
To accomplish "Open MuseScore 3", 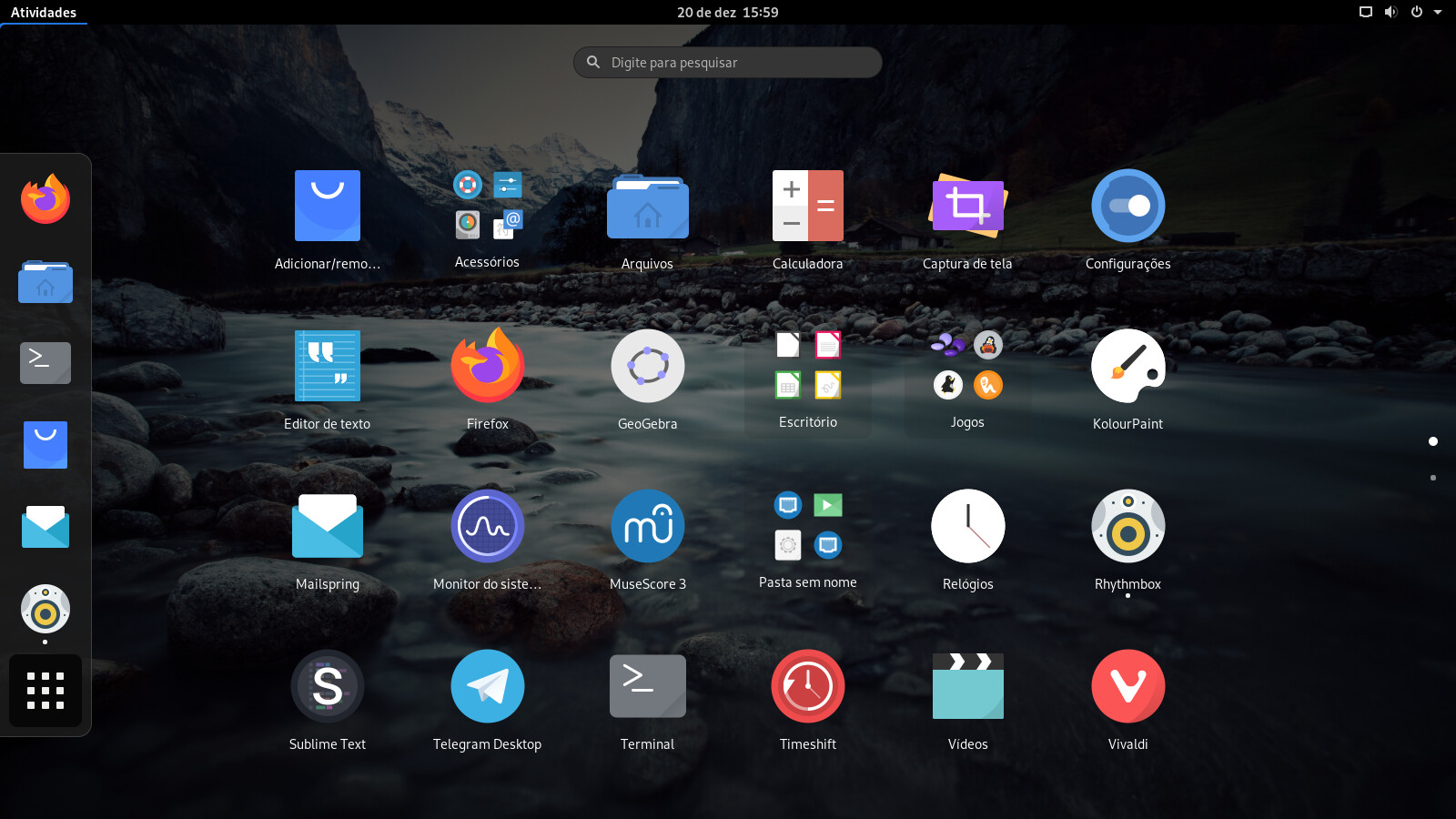I will click(647, 527).
